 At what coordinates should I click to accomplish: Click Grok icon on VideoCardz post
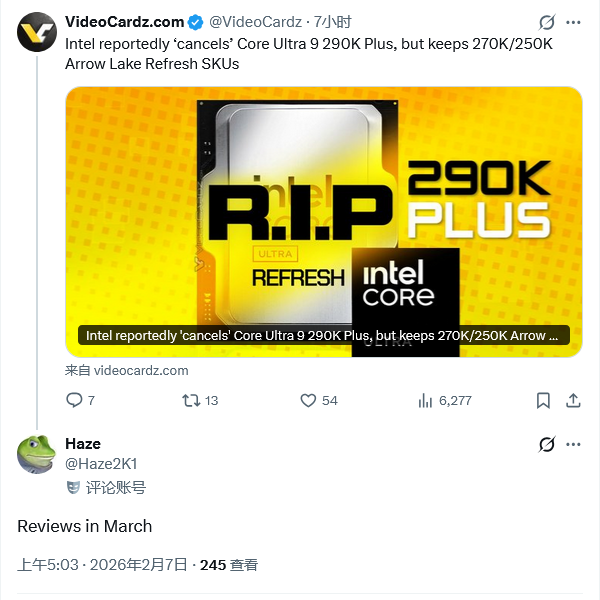(x=547, y=22)
